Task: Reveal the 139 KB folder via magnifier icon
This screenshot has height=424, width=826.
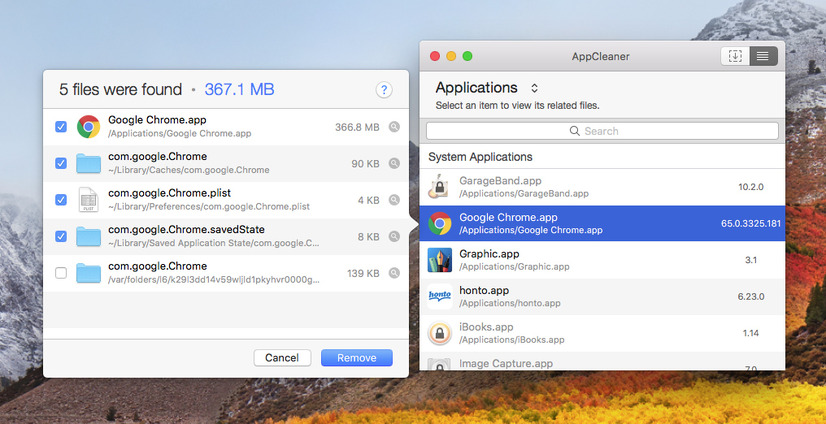Action: 394,273
